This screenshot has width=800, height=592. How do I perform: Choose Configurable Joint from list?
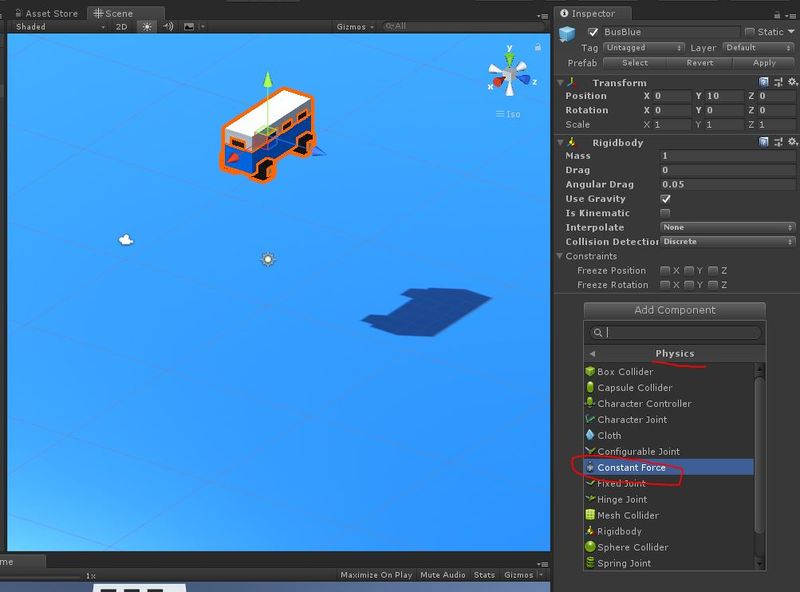point(669,451)
